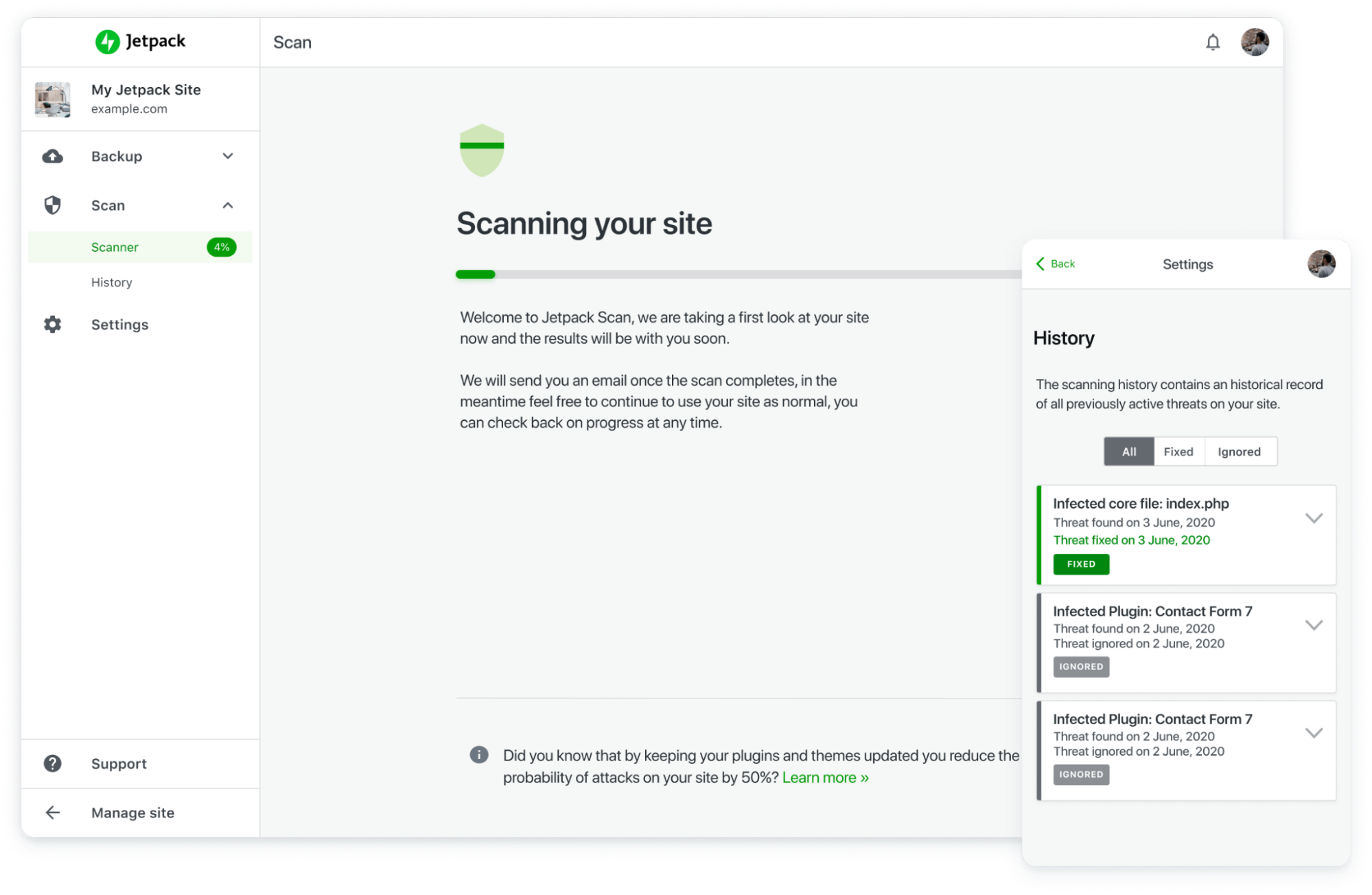Select the Fixed filter tab in History
Viewport: 1372px width, 895px height.
1178,451
